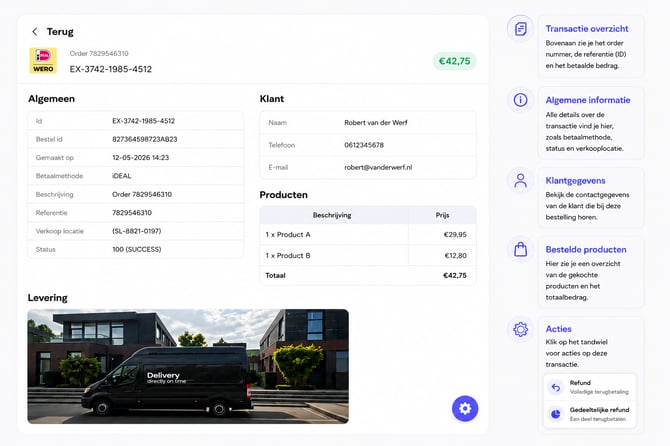Click the iDEAL WERO payment logo
The image size is (670, 446).
[43, 61]
